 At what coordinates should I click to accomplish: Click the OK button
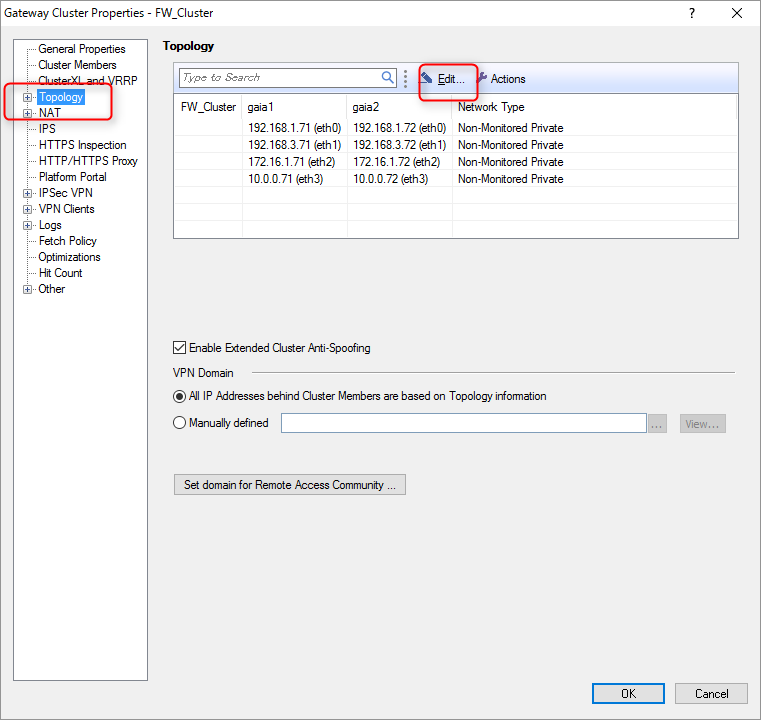click(628, 693)
